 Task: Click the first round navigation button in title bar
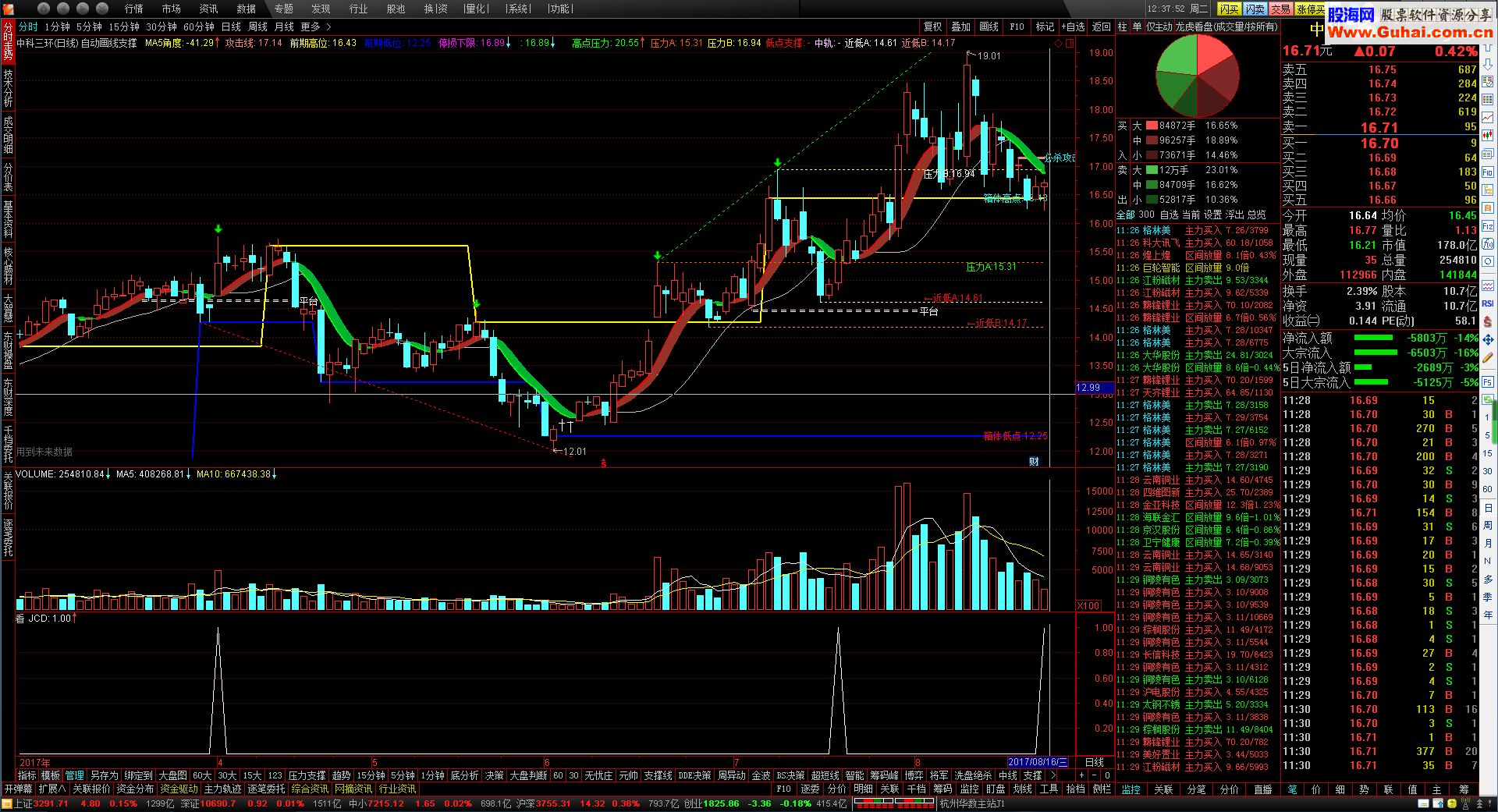click(44, 9)
